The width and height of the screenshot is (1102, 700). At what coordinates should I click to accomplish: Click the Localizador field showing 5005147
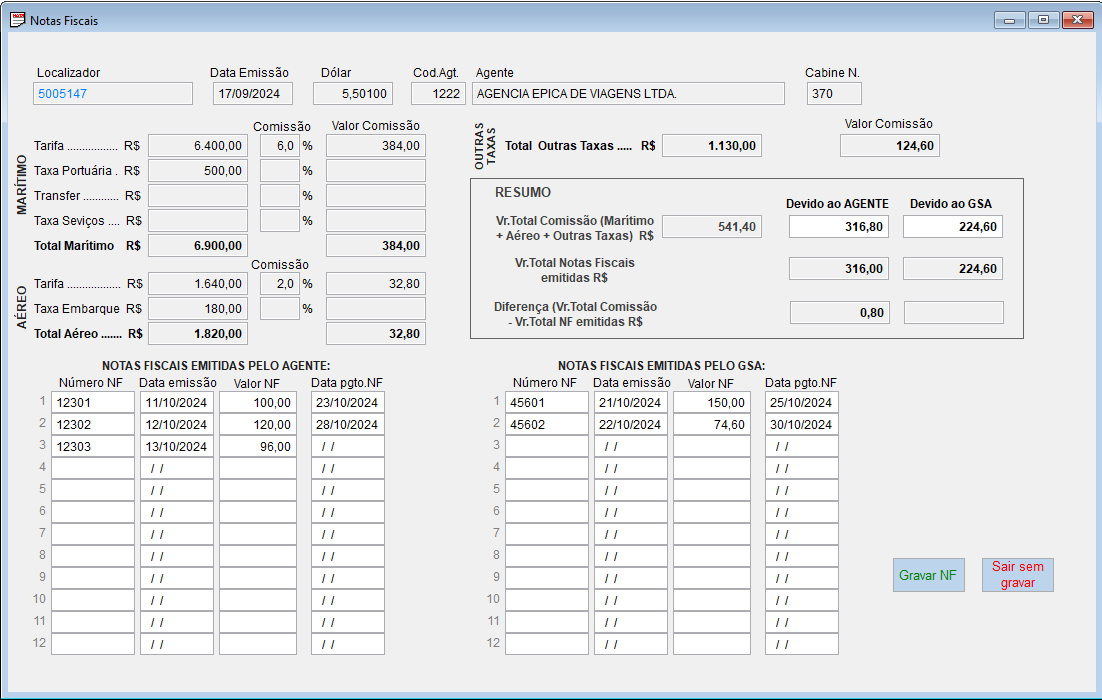pos(112,93)
